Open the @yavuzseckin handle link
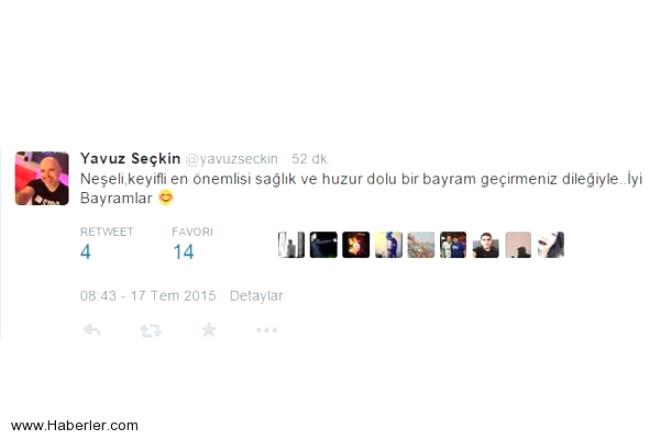The height and width of the screenshot is (439, 660). [x=232, y=159]
